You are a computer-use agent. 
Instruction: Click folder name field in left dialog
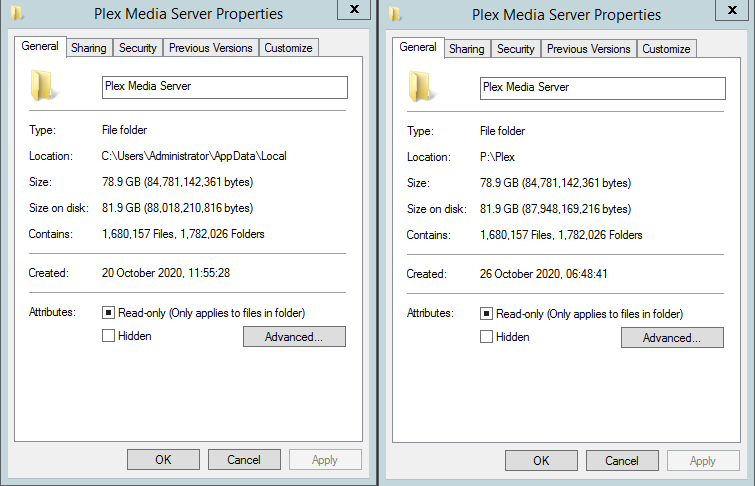click(225, 87)
